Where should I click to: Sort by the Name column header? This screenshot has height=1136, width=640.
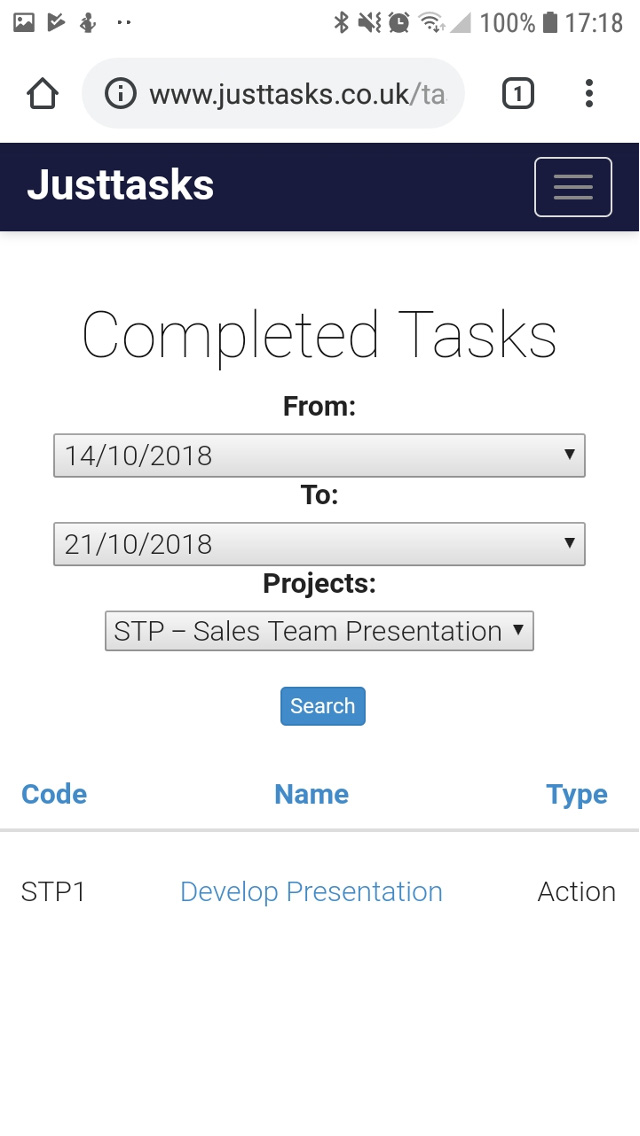pos(312,794)
